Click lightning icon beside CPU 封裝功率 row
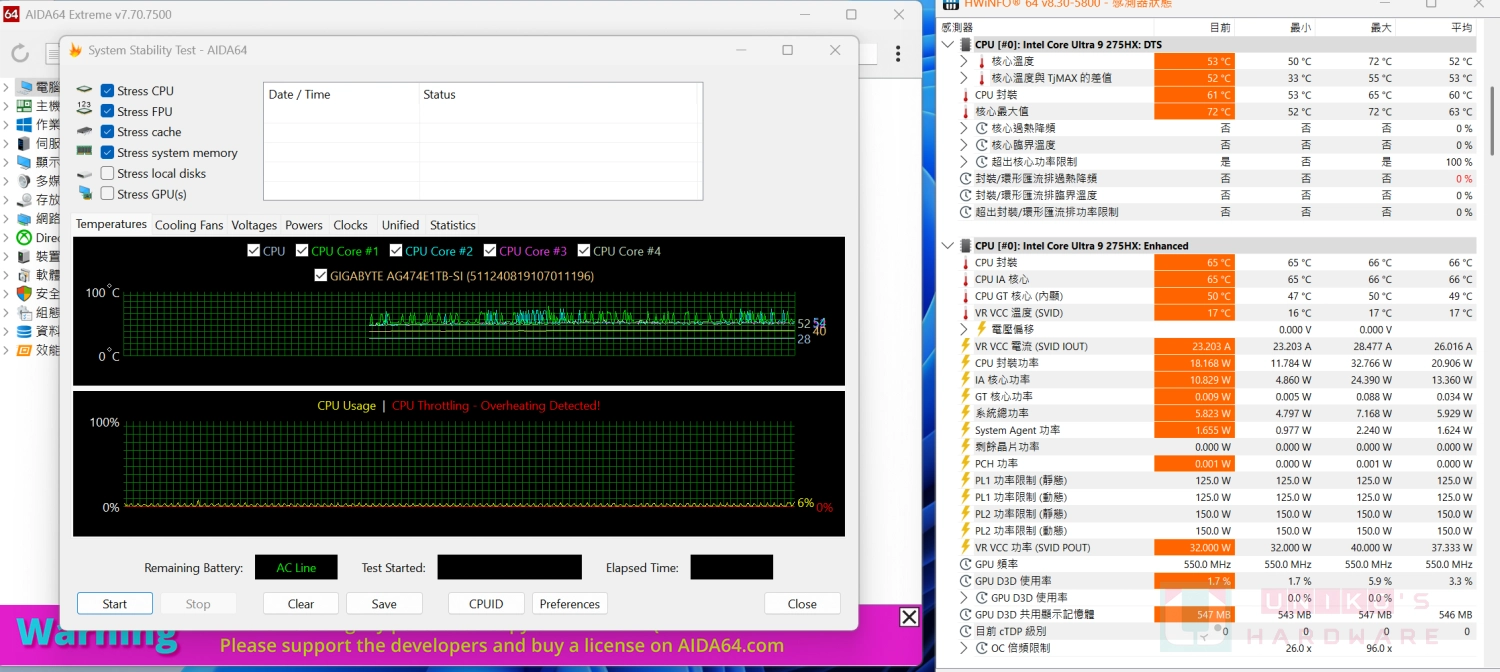The image size is (1500, 672). 965,363
